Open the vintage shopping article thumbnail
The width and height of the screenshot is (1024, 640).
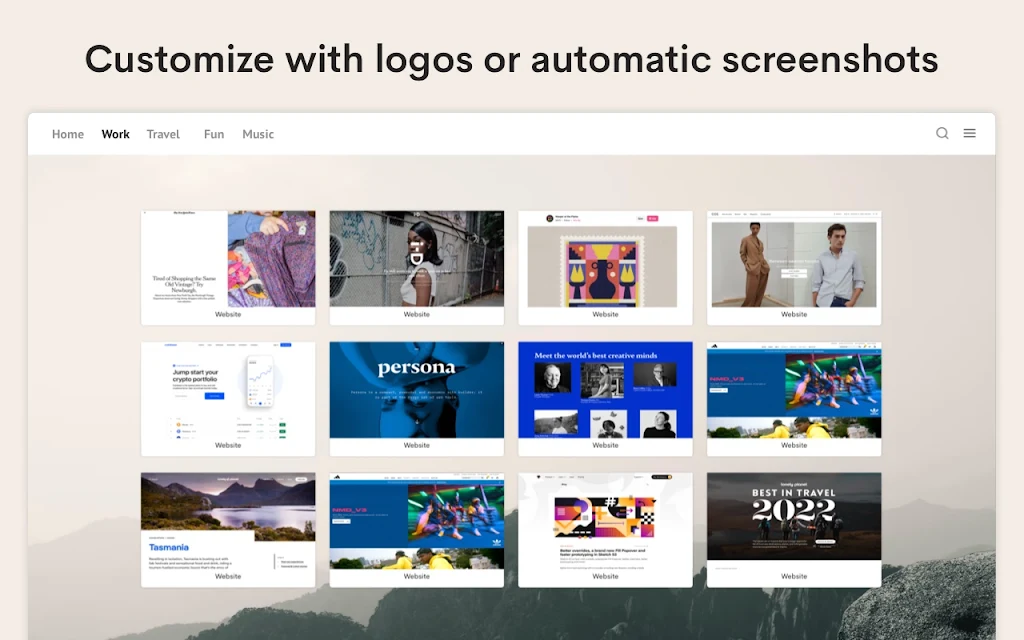point(228,267)
